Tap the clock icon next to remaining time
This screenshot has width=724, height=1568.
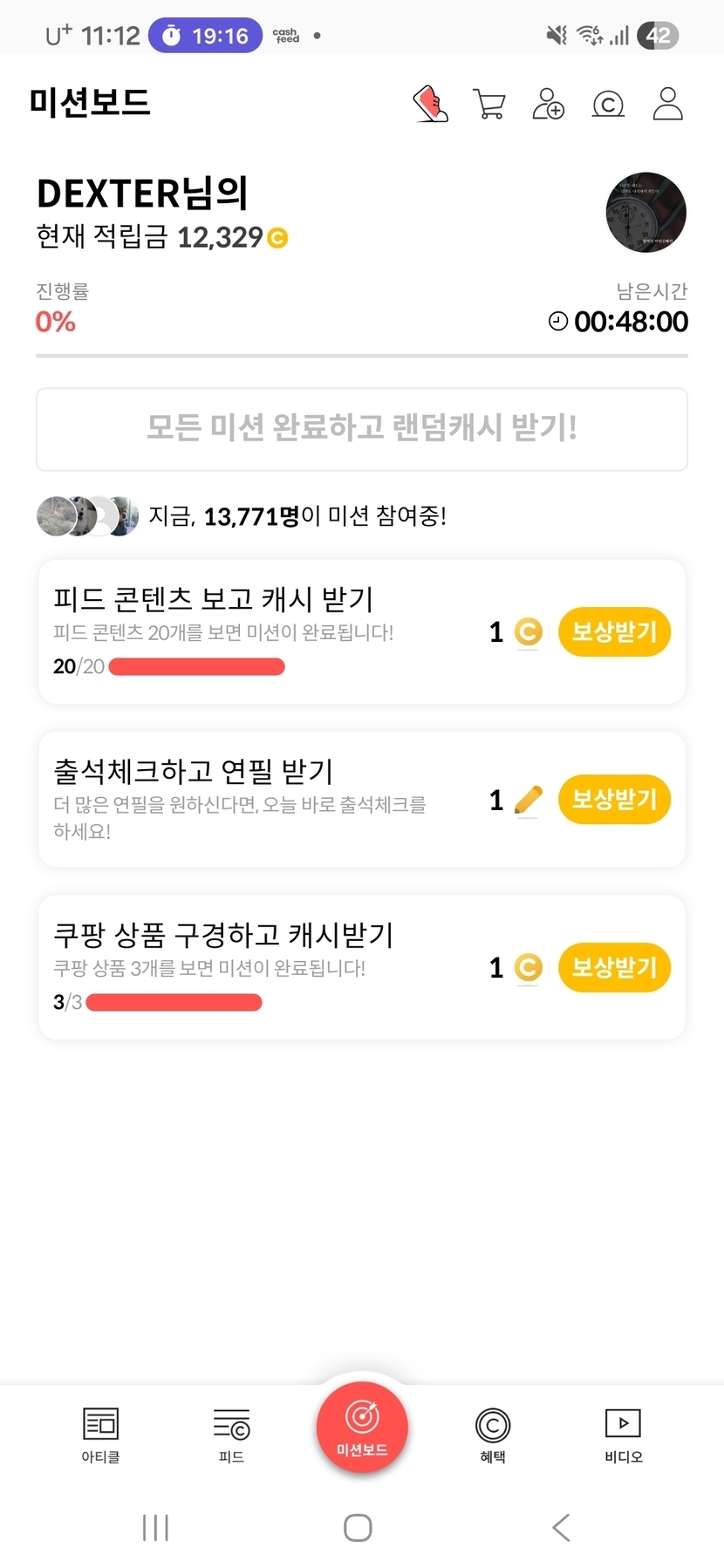point(557,321)
